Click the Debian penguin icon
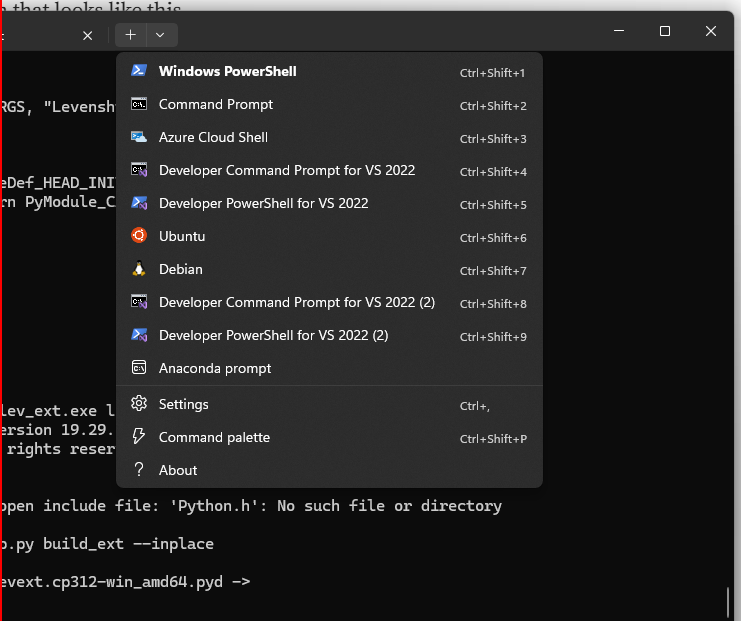The width and height of the screenshot is (741, 621). click(x=139, y=268)
